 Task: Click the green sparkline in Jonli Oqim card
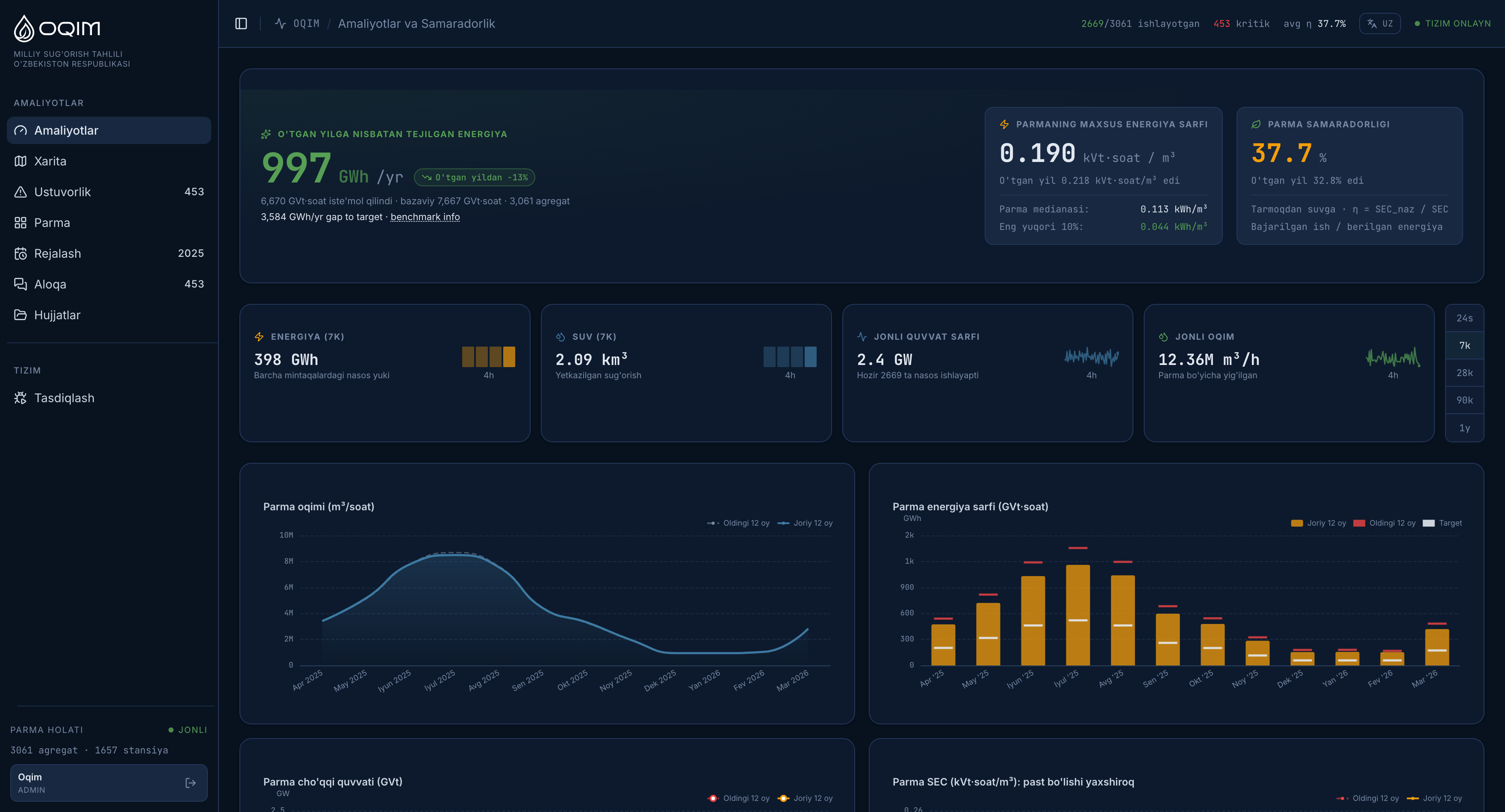point(1393,357)
